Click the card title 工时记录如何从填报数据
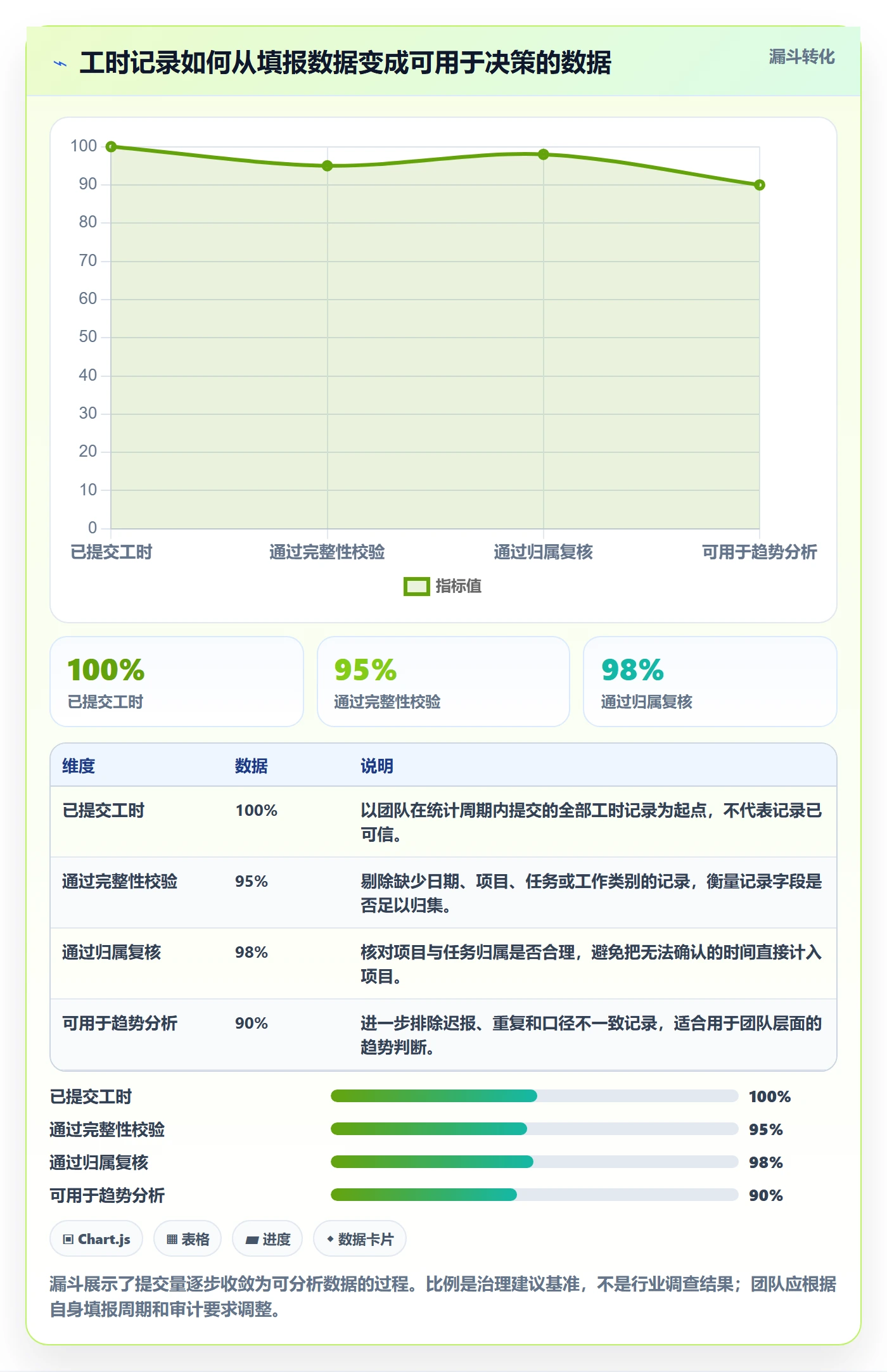This screenshot has width=887, height=1372. pyautogui.click(x=345, y=63)
